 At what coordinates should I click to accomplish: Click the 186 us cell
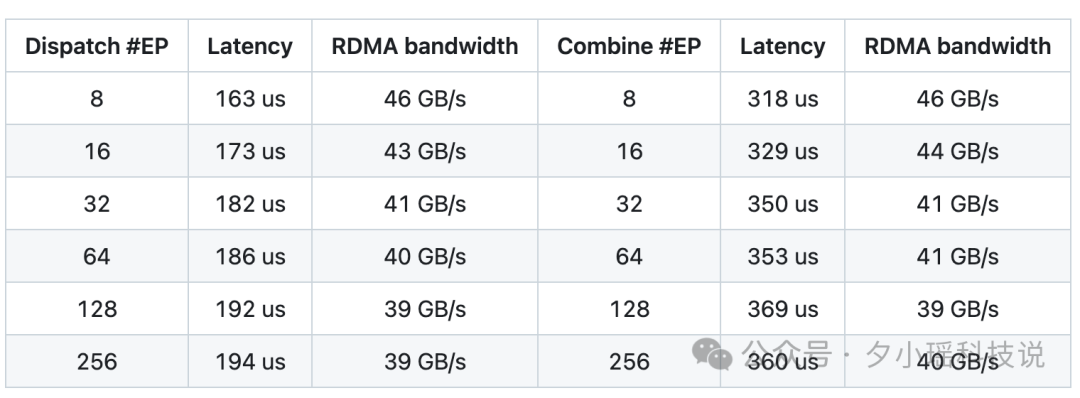click(x=250, y=256)
